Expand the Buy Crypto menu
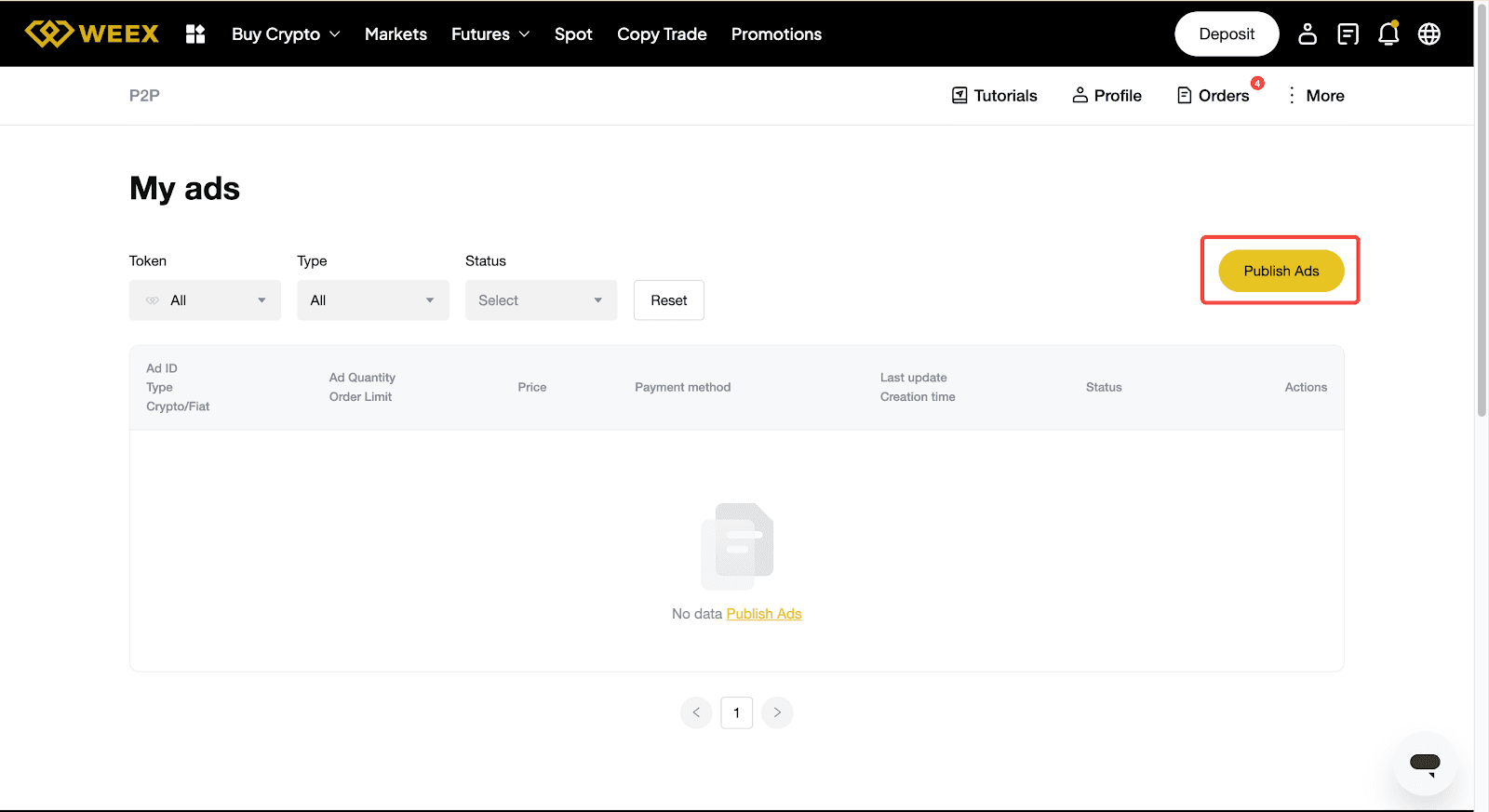The width and height of the screenshot is (1489, 812). (x=286, y=34)
